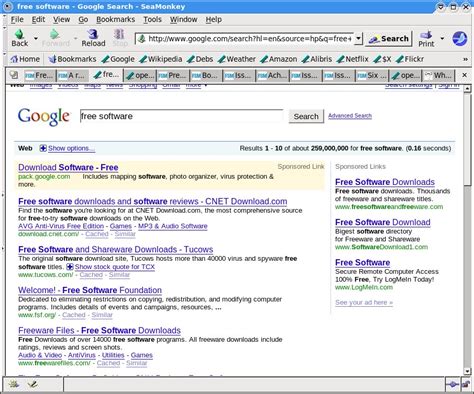Open the Flickr bookmark
The height and width of the screenshot is (394, 474).
(x=410, y=59)
